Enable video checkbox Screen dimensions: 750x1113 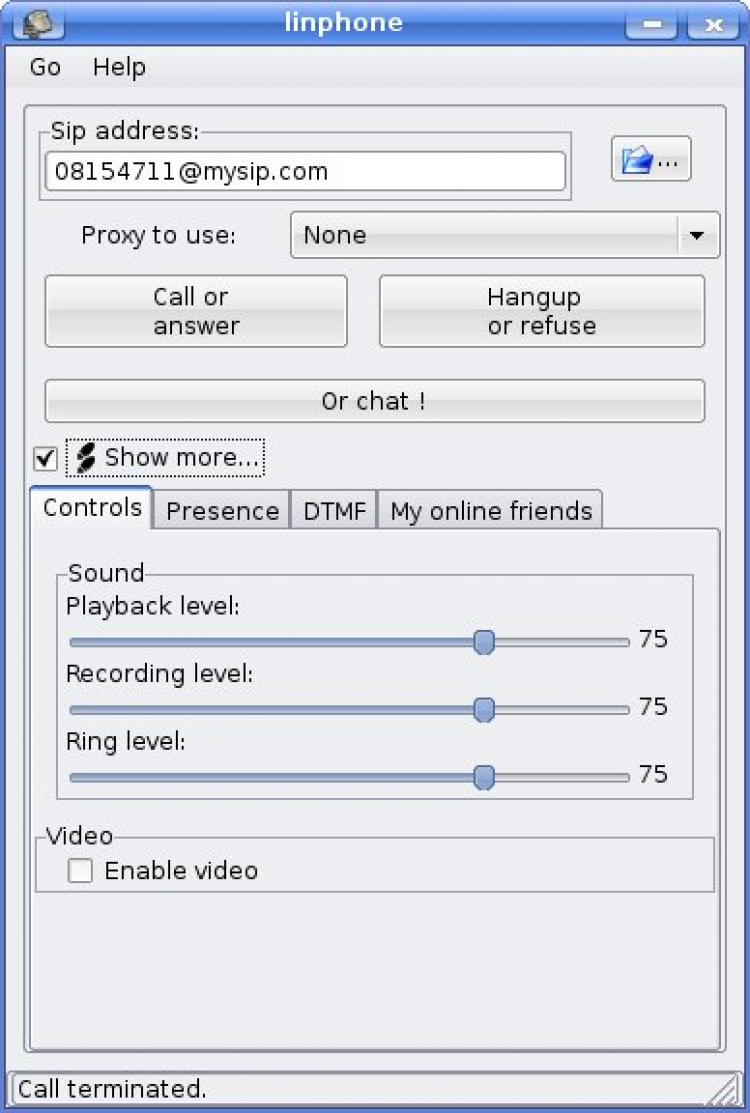coord(80,871)
